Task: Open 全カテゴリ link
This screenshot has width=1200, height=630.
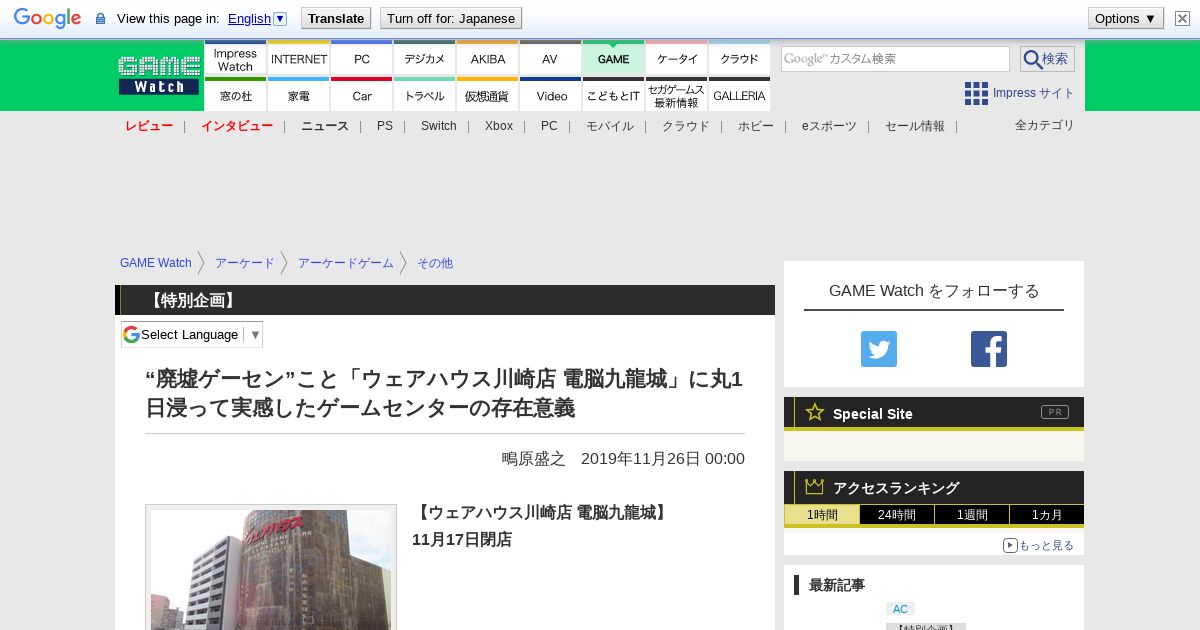Action: tap(1045, 125)
